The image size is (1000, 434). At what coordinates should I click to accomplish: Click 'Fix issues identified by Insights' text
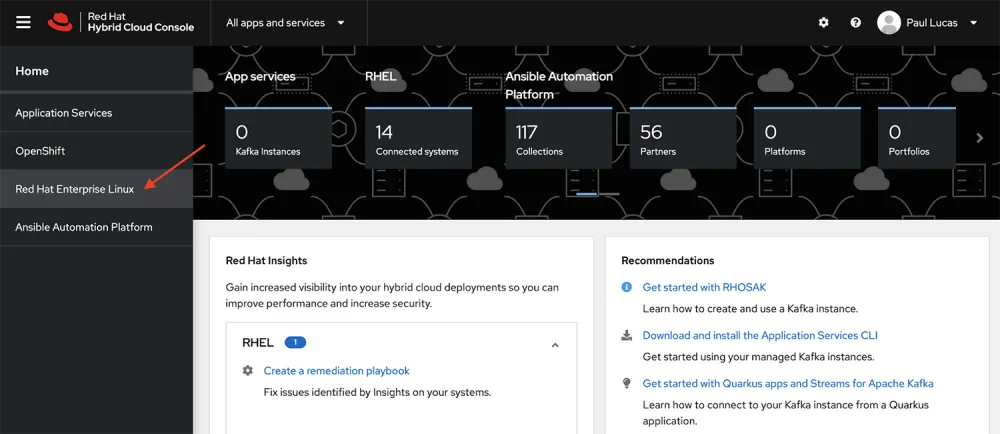378,392
